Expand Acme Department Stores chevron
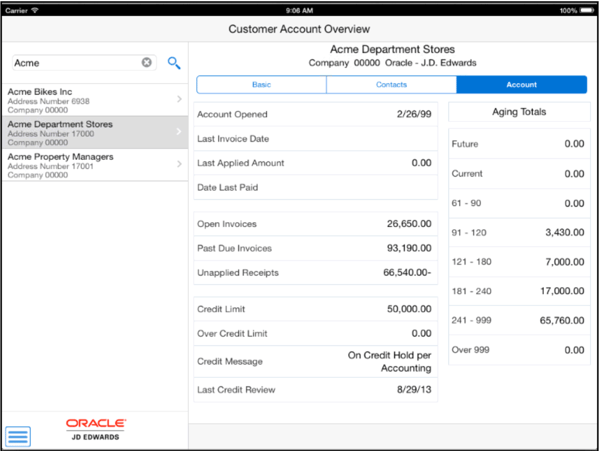This screenshot has width=600, height=451. pyautogui.click(x=179, y=132)
